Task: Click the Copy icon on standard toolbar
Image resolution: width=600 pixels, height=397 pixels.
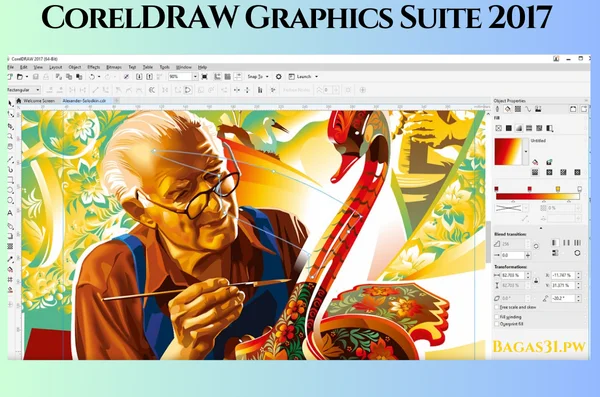Action: click(x=69, y=77)
